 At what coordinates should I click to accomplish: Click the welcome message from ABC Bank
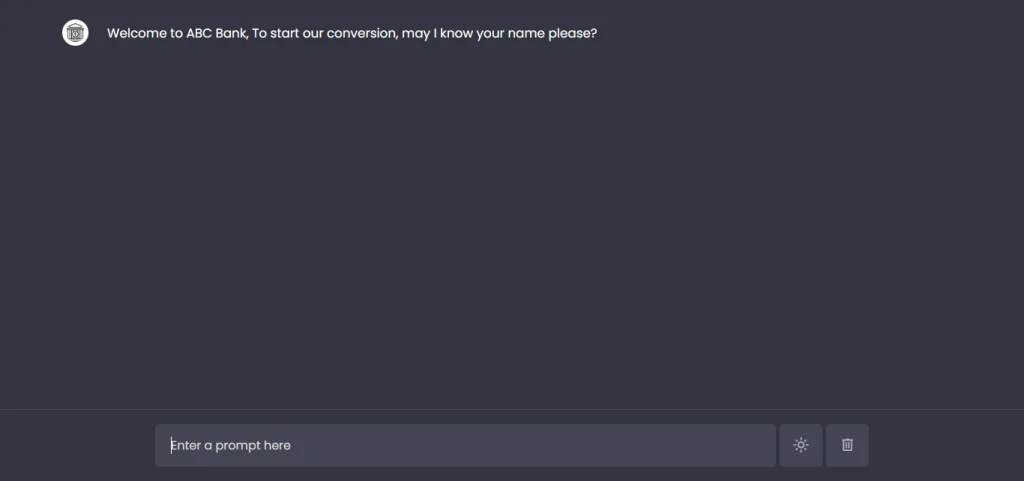pos(352,33)
